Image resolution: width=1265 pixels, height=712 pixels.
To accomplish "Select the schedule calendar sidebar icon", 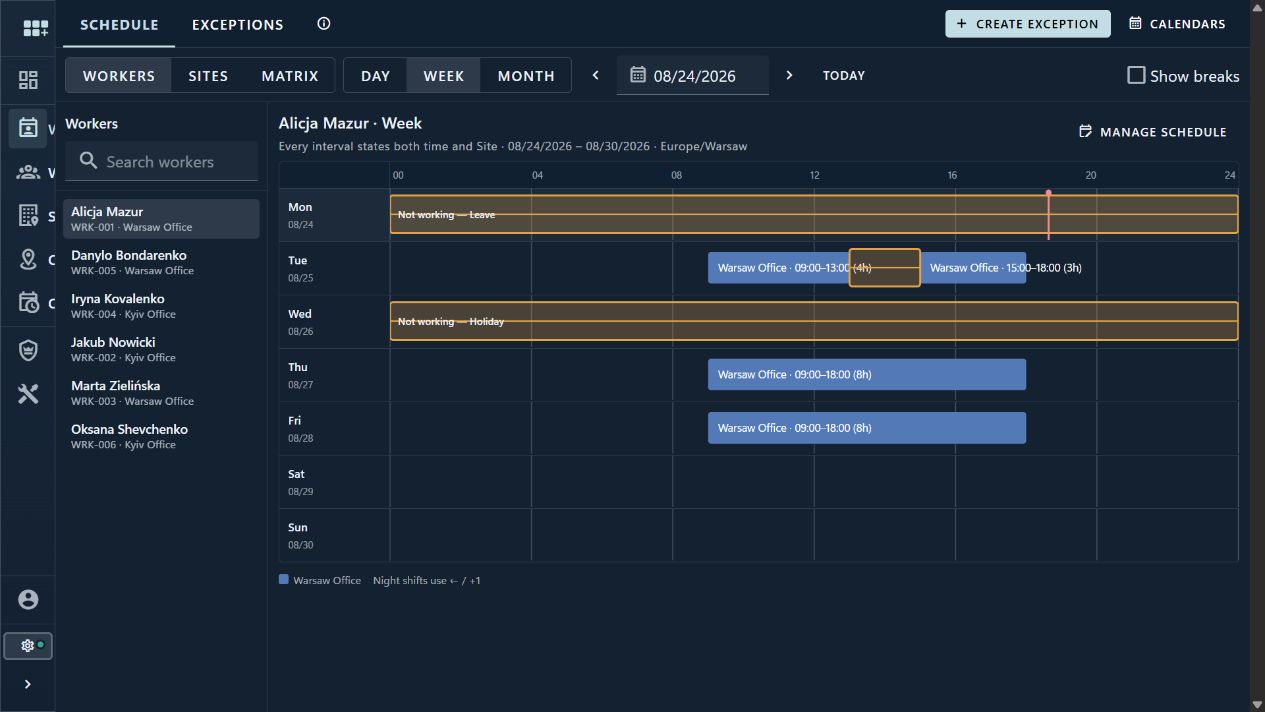I will [x=28, y=128].
